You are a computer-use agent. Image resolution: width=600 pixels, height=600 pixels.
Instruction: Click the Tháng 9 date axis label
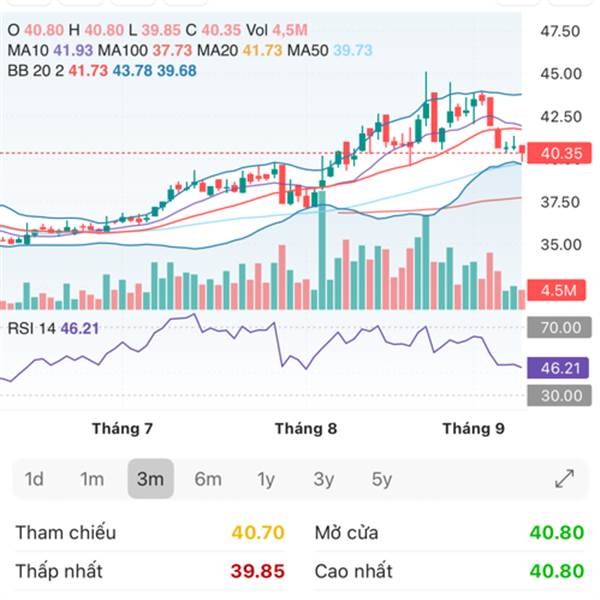[x=474, y=429]
